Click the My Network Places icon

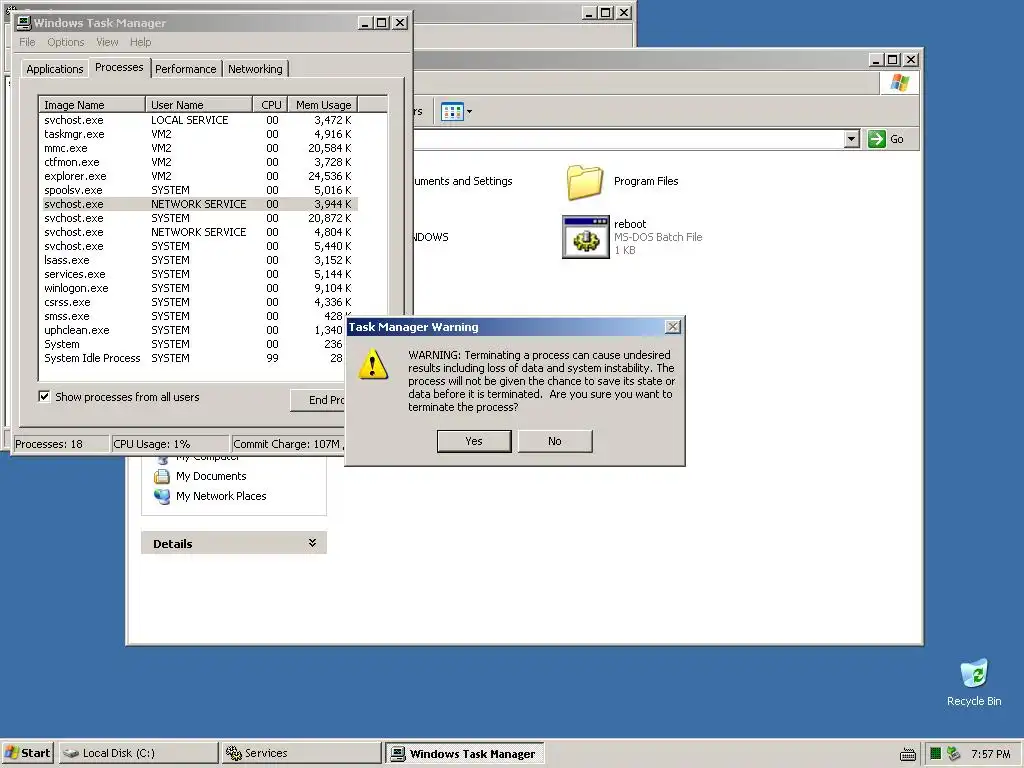pos(161,496)
